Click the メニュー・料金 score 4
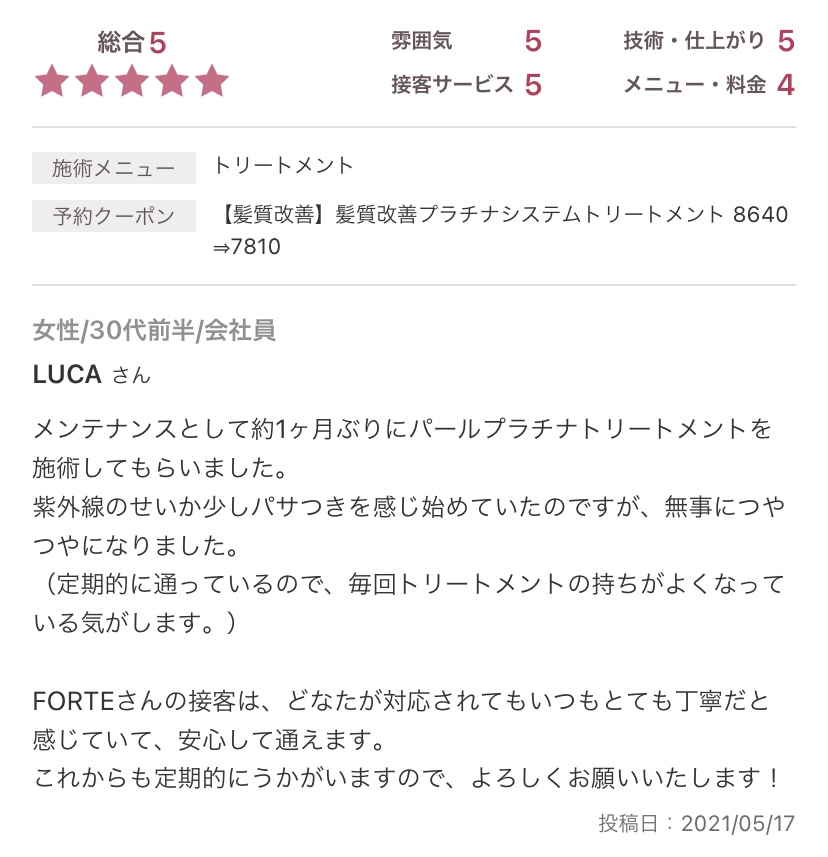This screenshot has width=828, height=857. coord(785,85)
